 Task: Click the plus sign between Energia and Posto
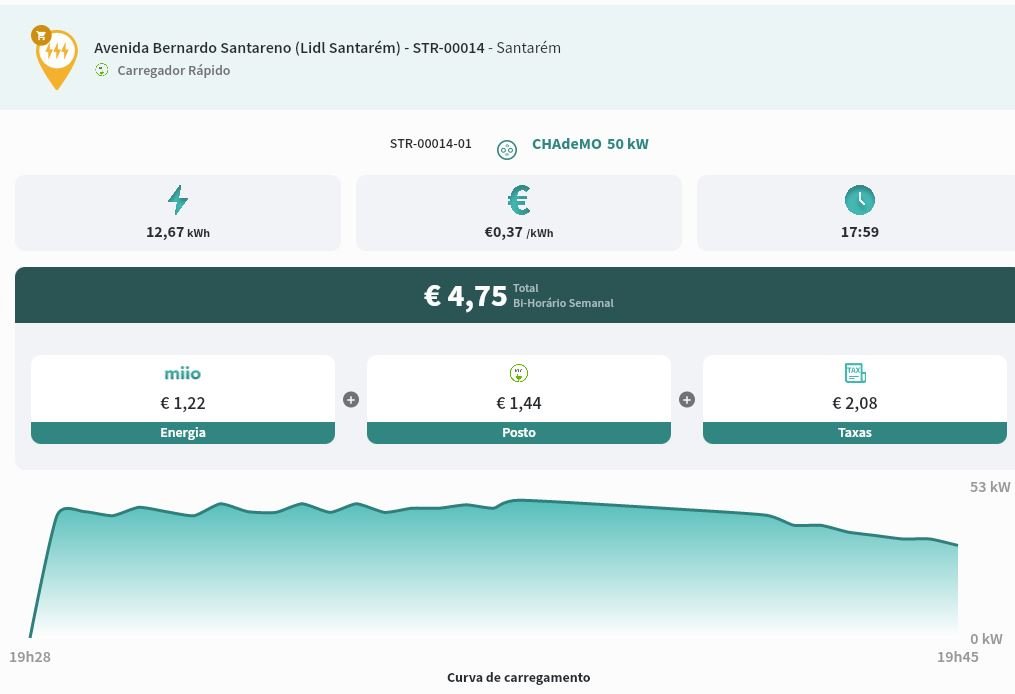(351, 400)
